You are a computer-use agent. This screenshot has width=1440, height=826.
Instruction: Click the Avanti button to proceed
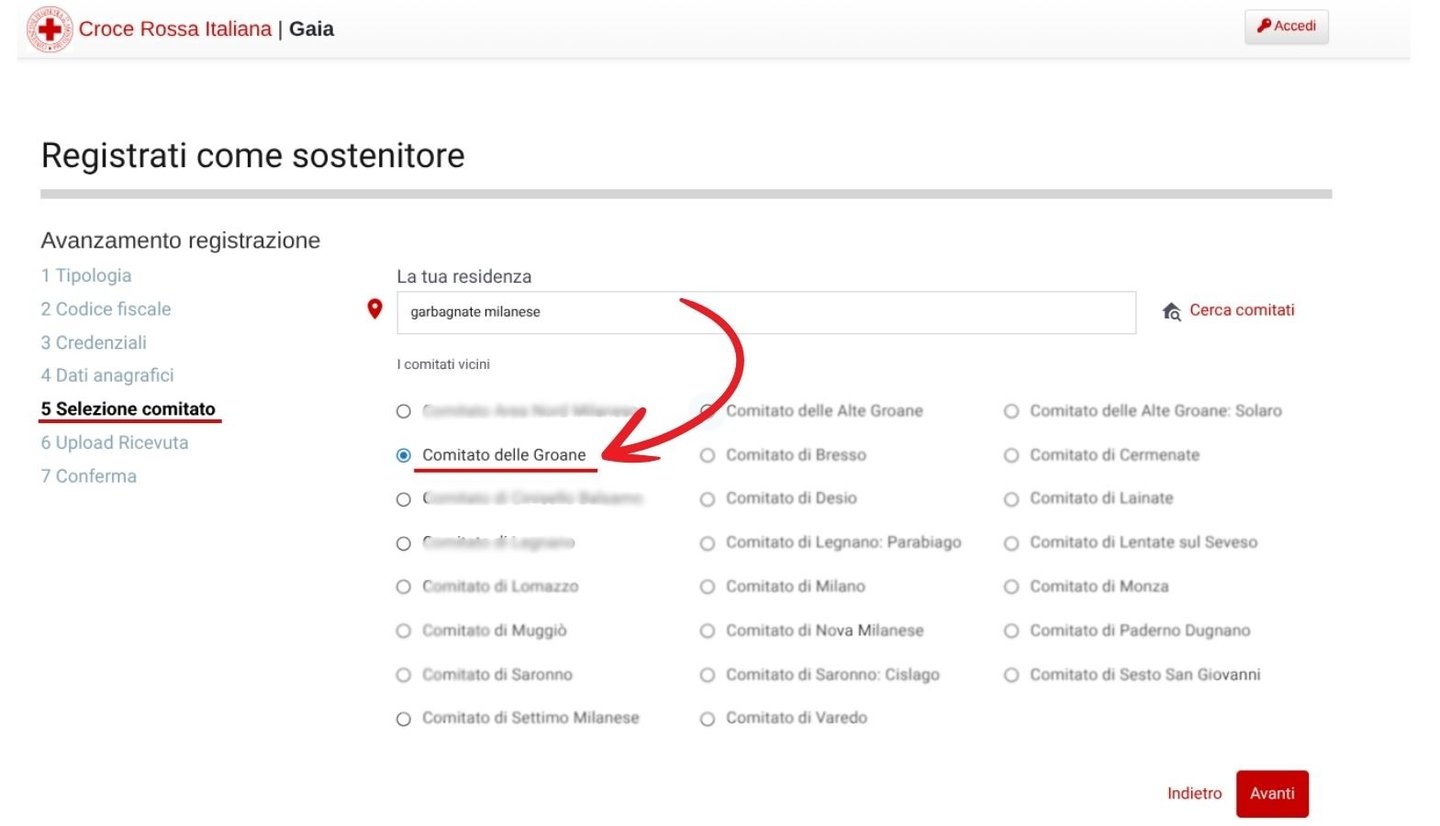pos(1271,794)
